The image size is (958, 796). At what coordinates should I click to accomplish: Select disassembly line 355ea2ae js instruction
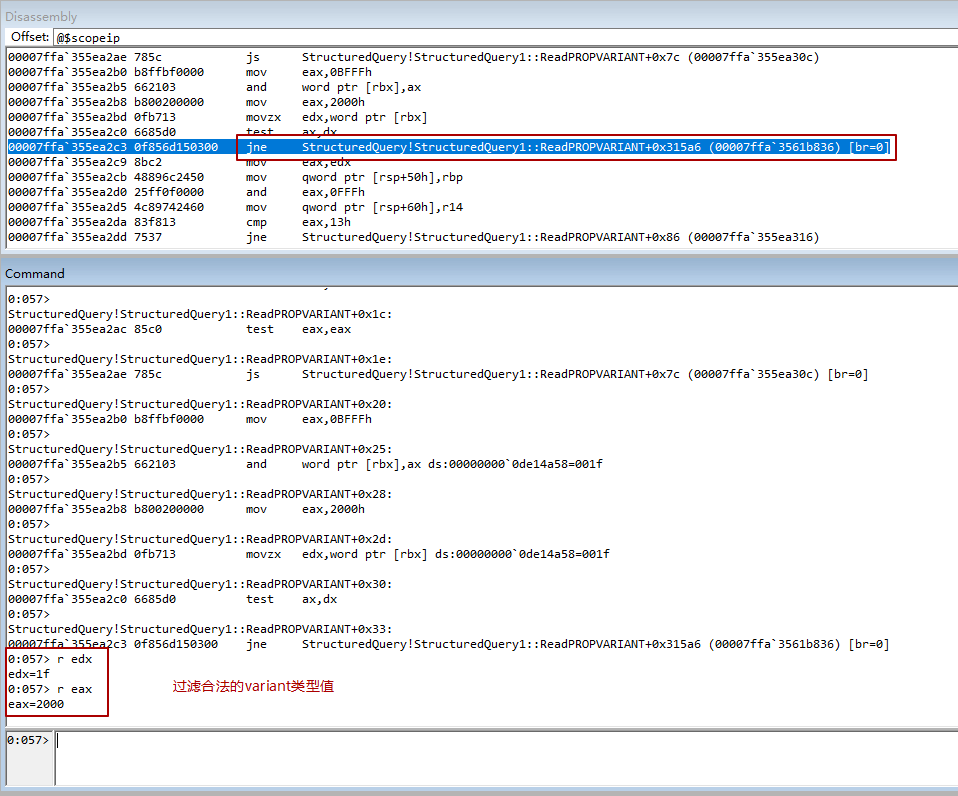(x=413, y=57)
